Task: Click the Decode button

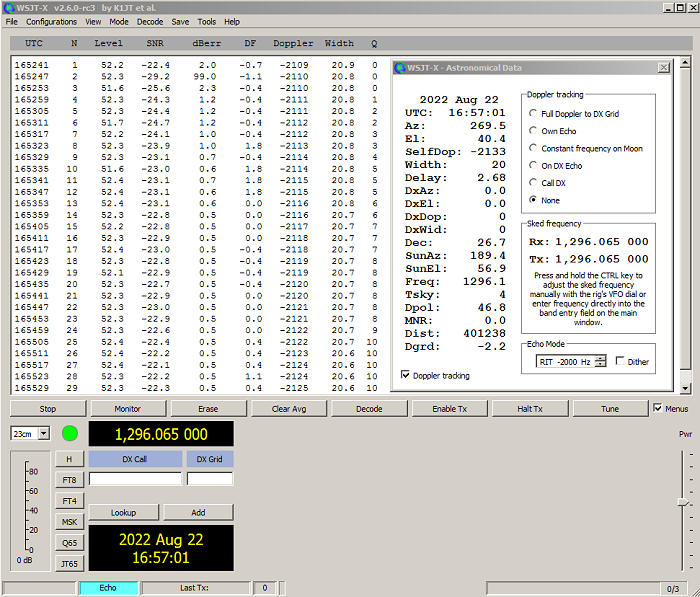Action: [369, 409]
